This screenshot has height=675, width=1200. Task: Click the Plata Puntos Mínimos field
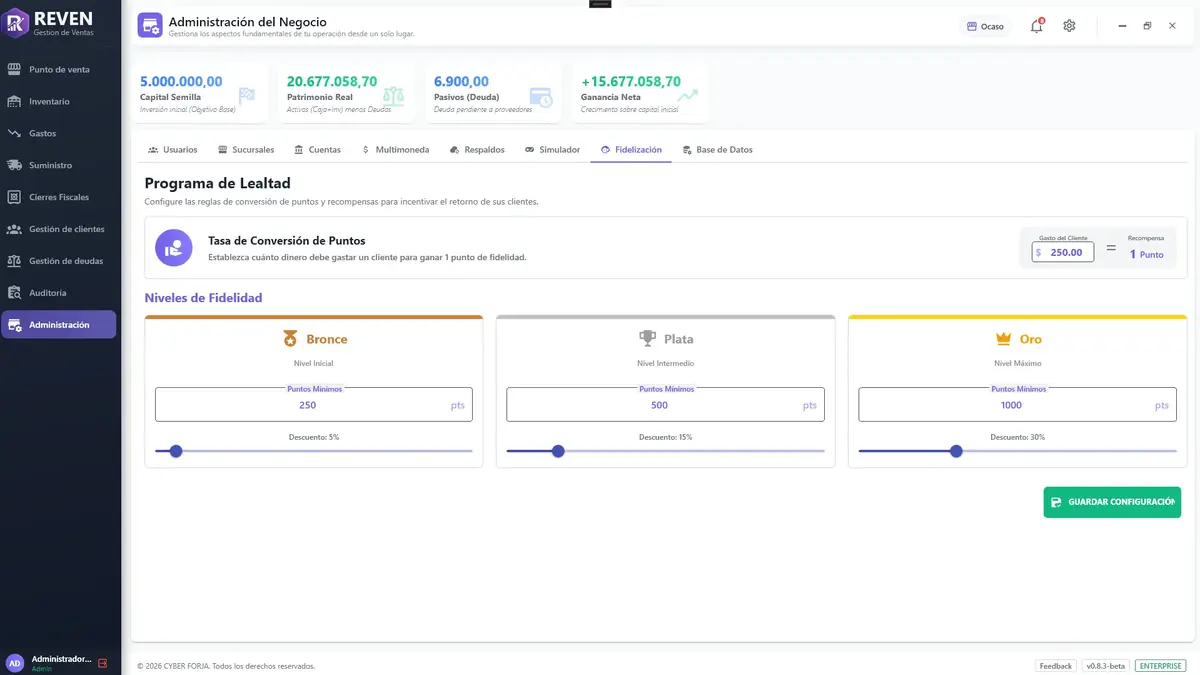[x=665, y=405]
